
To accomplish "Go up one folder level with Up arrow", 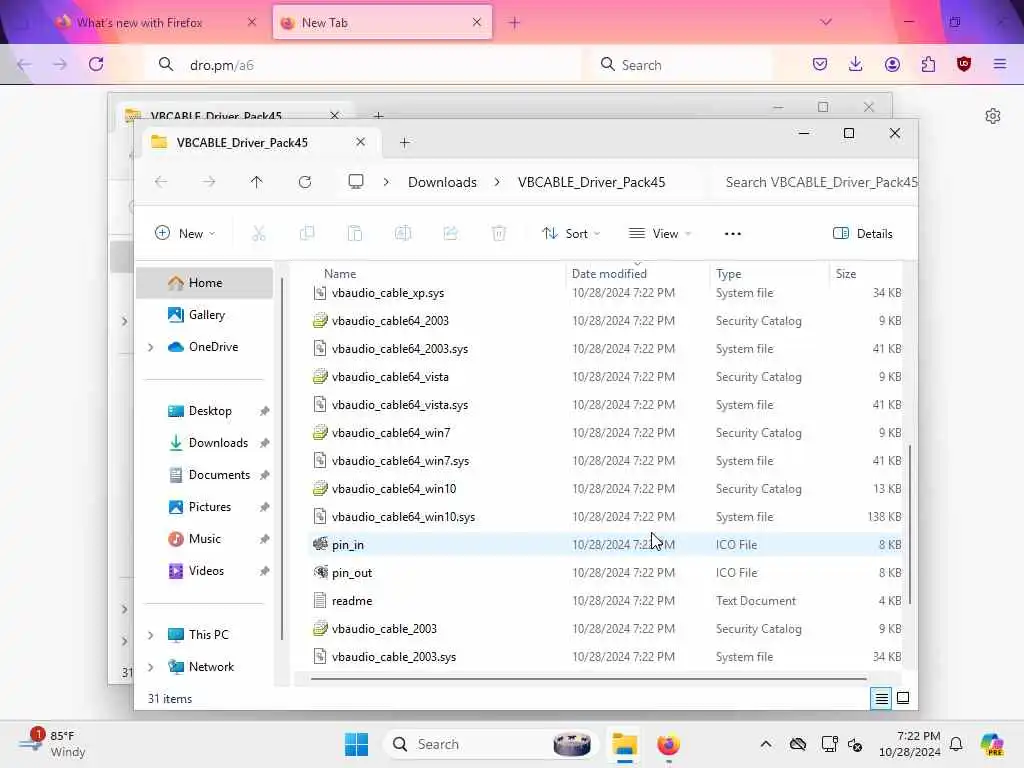I will [257, 182].
